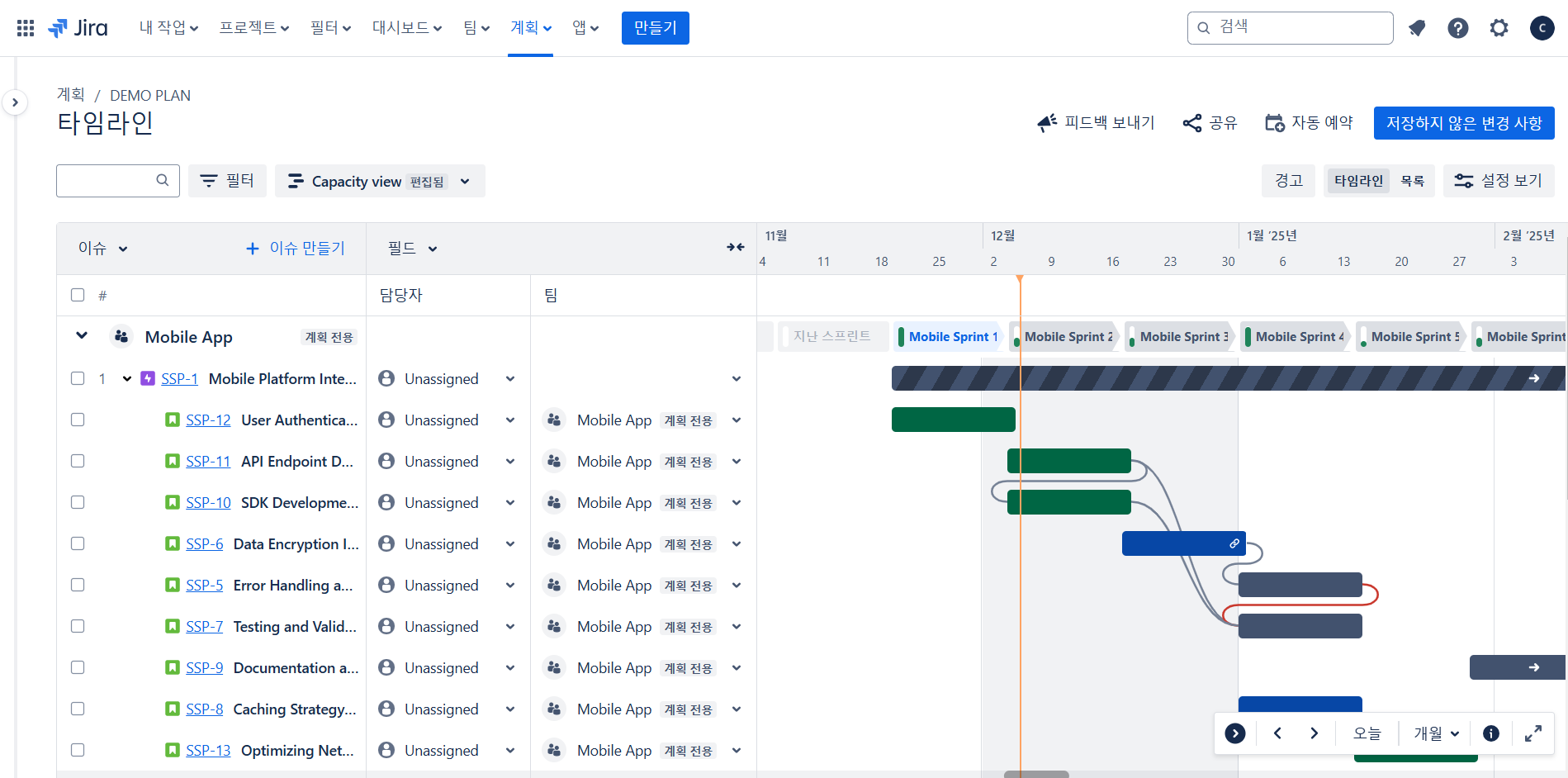Image resolution: width=1568 pixels, height=778 pixels.
Task: Toggle the select-all issues checkbox
Action: 78,295
